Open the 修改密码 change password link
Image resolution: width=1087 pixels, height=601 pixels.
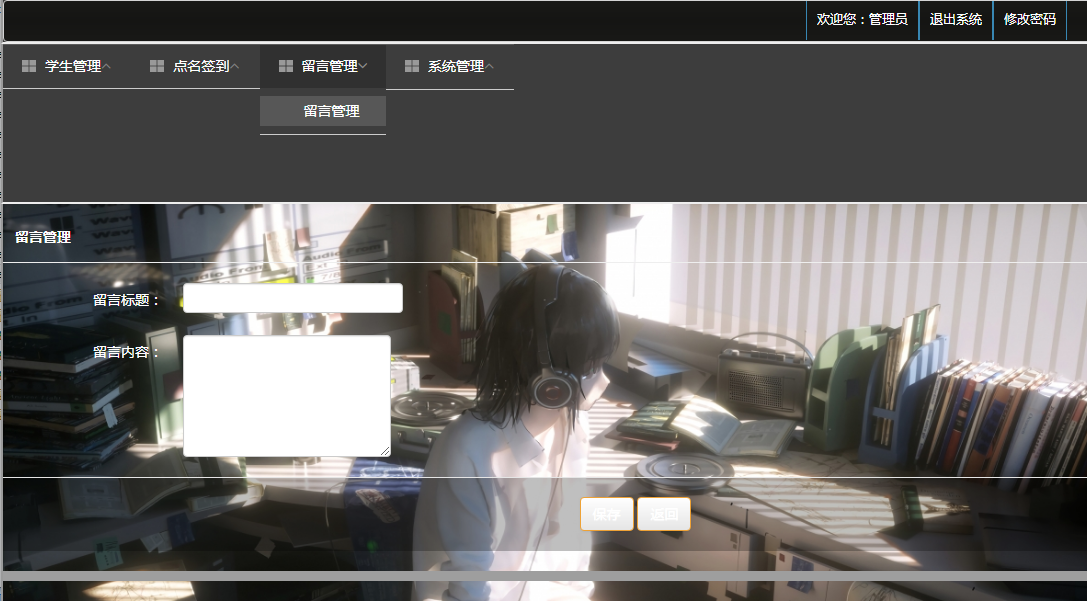1029,19
